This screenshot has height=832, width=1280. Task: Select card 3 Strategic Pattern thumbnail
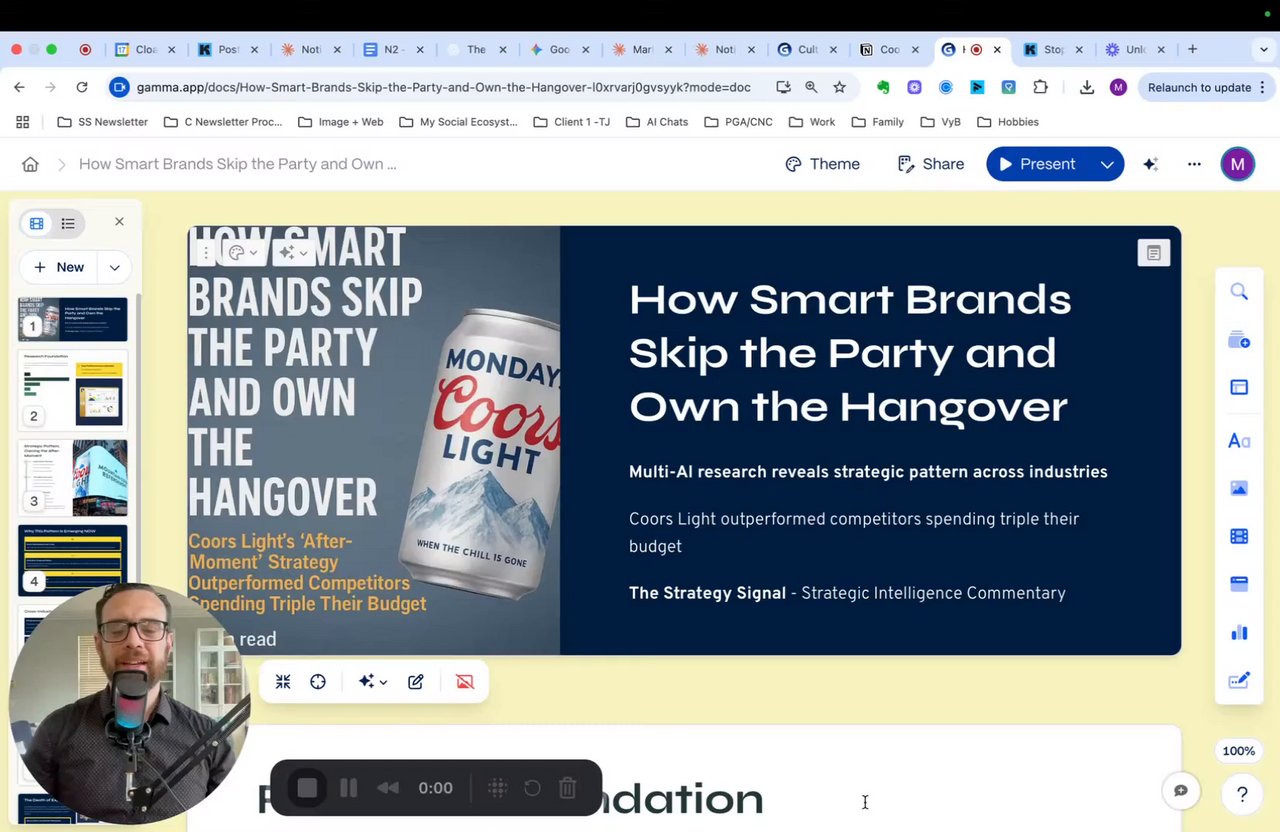tap(73, 476)
